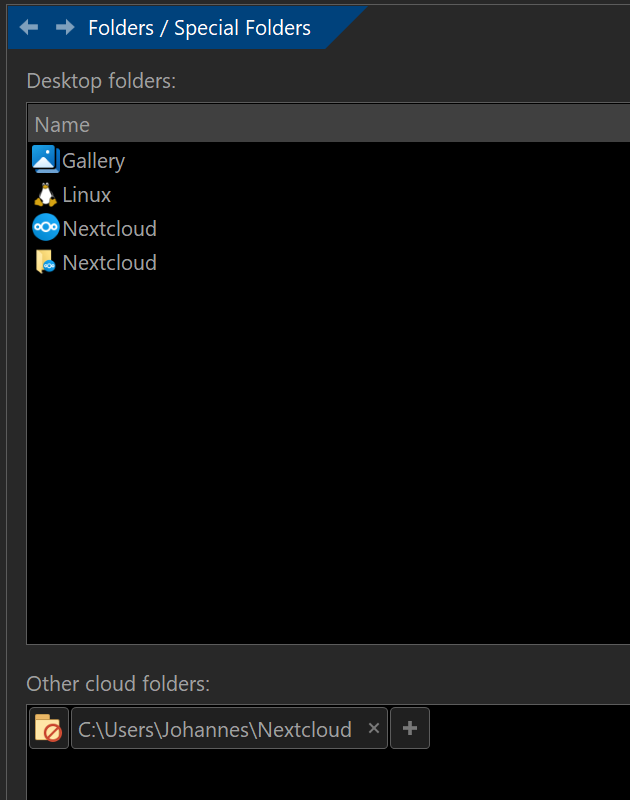
Task: Click the "Other cloud folders:" label
Action: tap(118, 684)
